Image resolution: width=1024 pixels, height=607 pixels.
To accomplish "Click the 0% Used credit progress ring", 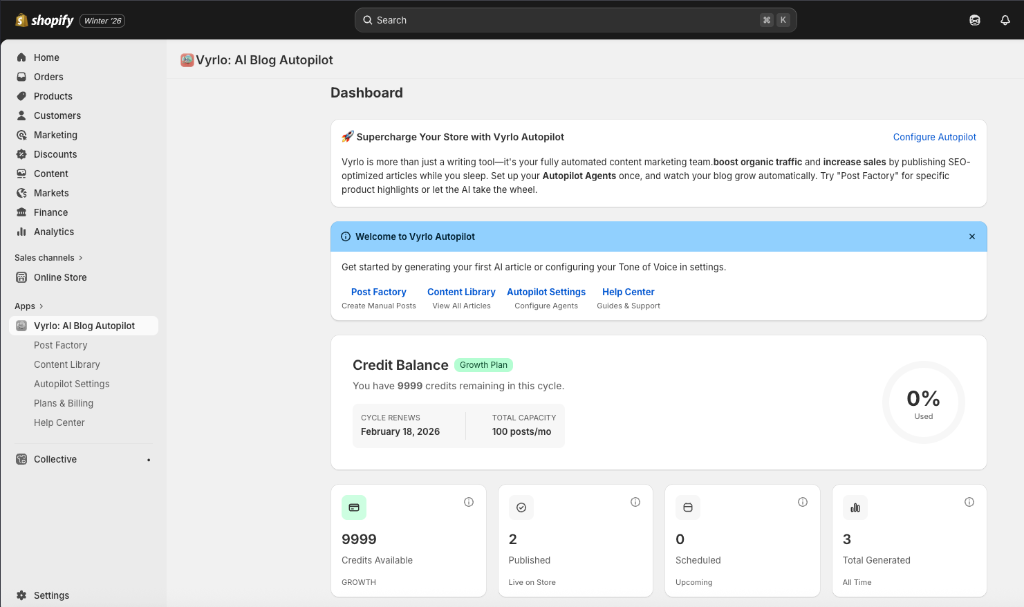I will (x=923, y=402).
